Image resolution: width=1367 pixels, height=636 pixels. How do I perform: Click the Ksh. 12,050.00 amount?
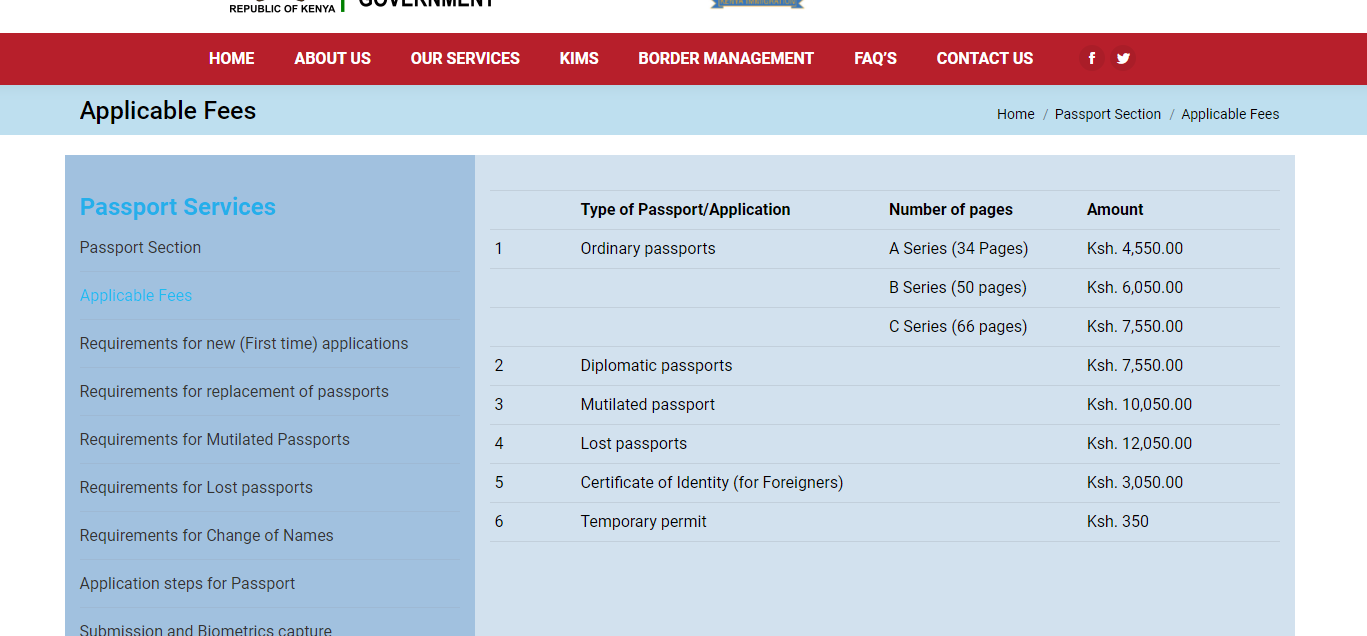[1139, 443]
